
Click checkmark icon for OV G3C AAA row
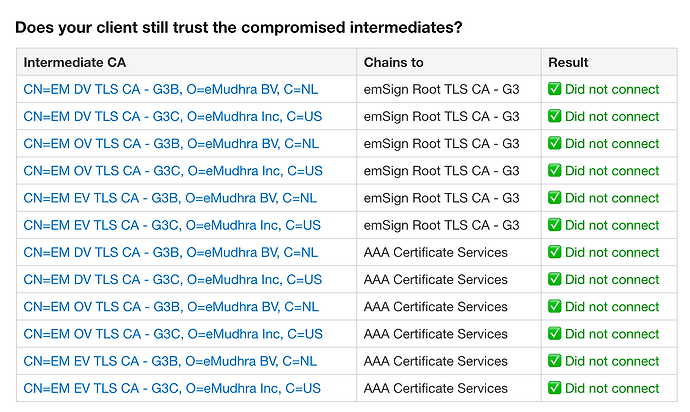(x=554, y=334)
